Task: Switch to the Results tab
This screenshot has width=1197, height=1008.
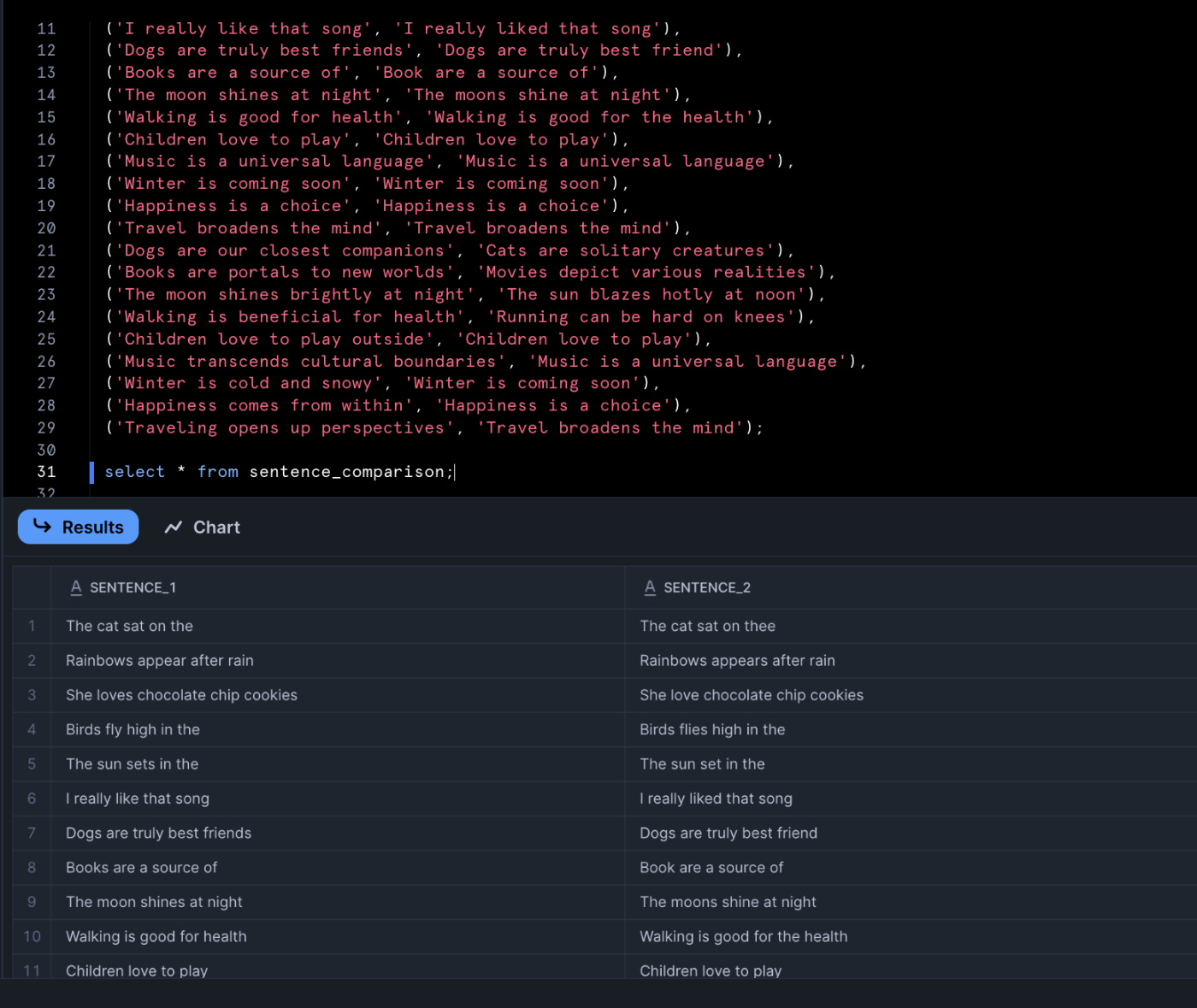Action: point(78,527)
